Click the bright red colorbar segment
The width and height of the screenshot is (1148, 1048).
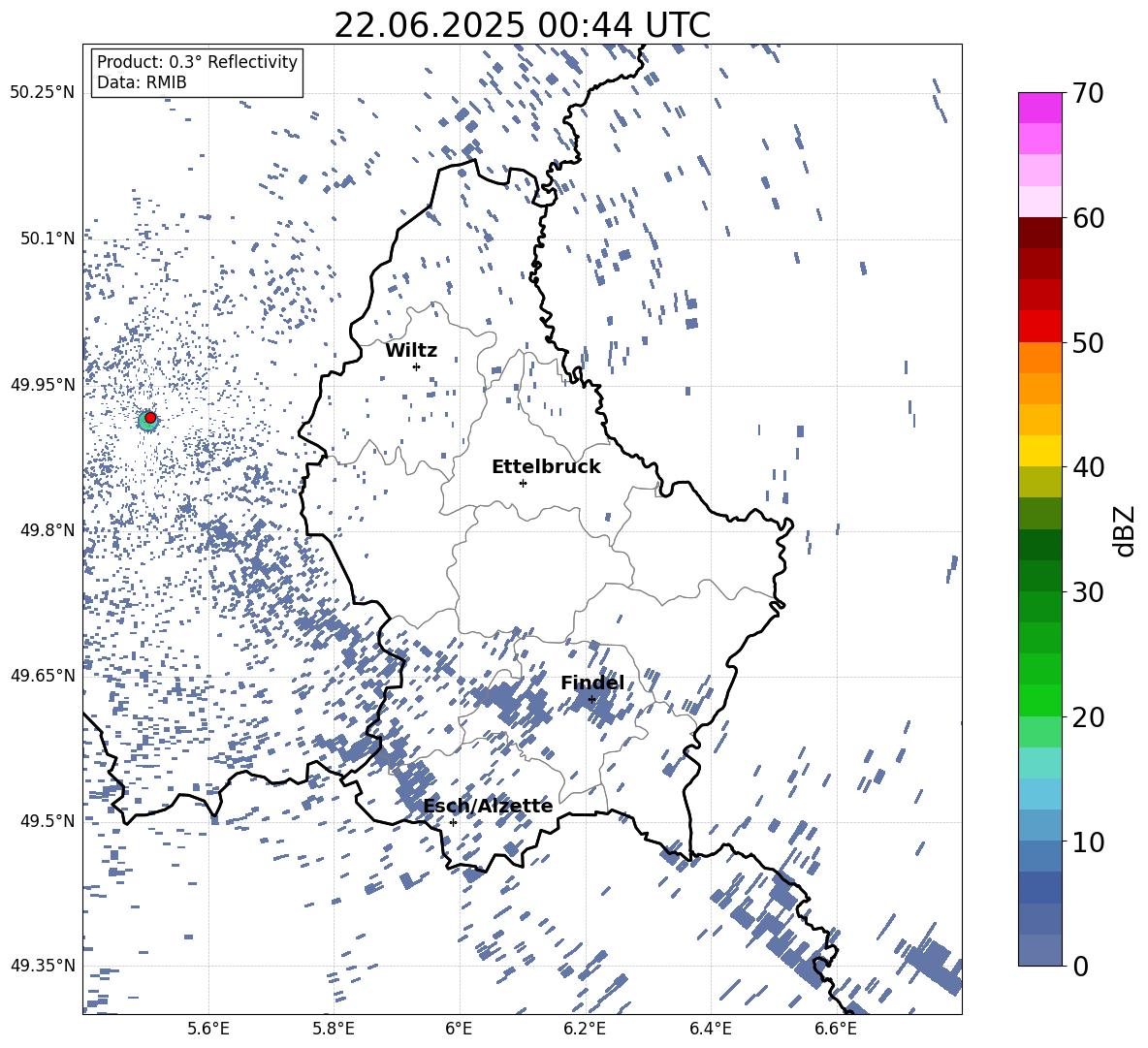tap(1039, 327)
